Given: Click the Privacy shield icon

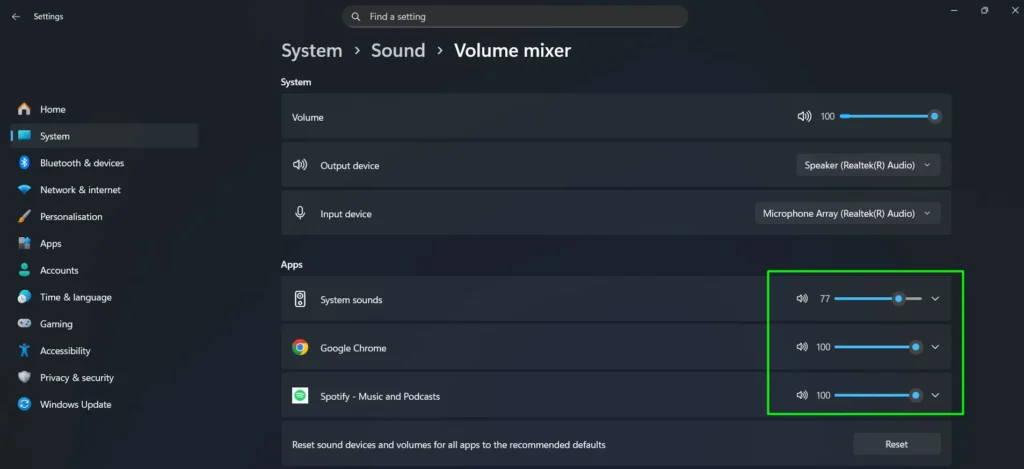Looking at the screenshot, I should [x=24, y=377].
